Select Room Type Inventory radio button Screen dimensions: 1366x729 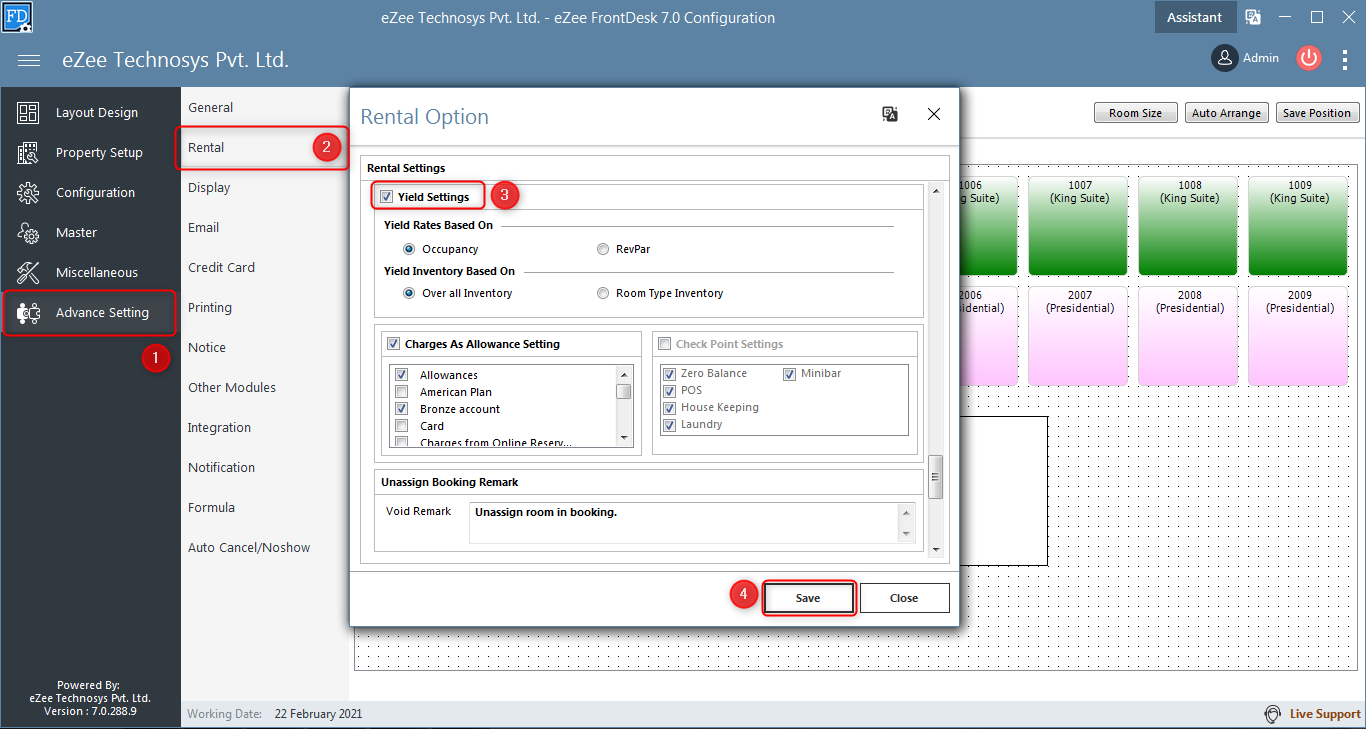coord(603,293)
